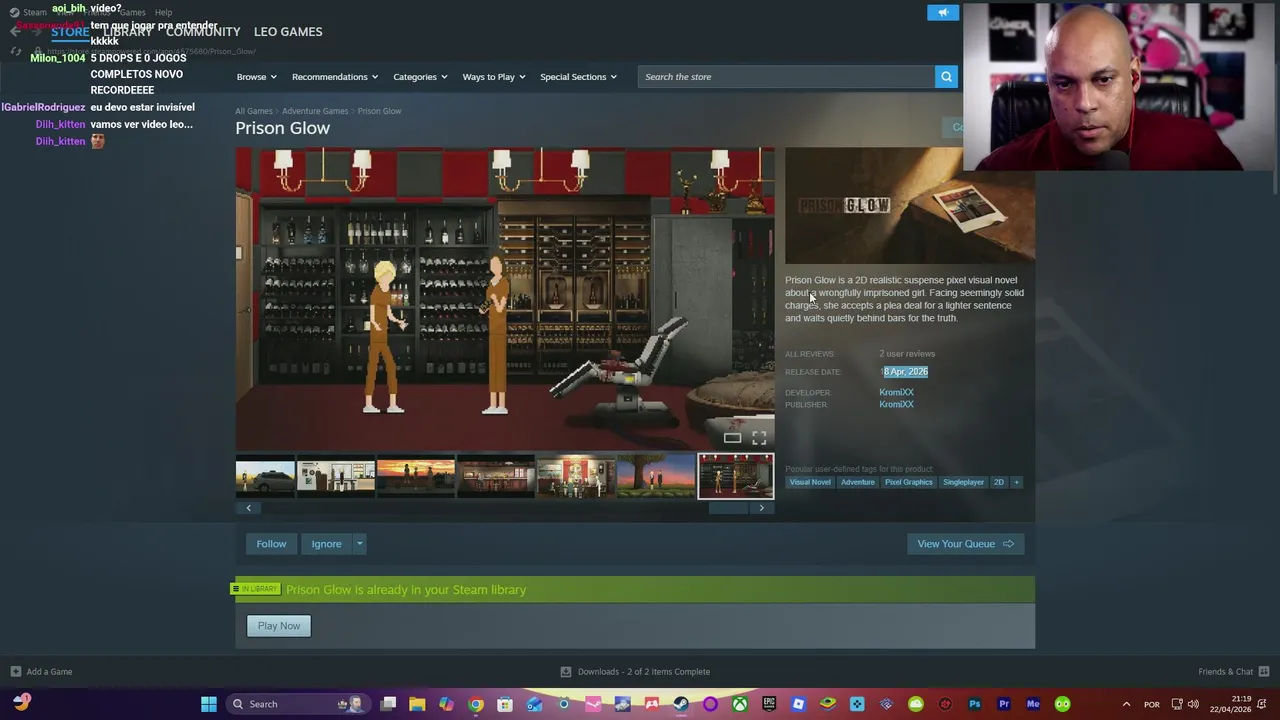Screen dimensions: 1280x720
Task: Click the Follow button
Action: pos(271,544)
